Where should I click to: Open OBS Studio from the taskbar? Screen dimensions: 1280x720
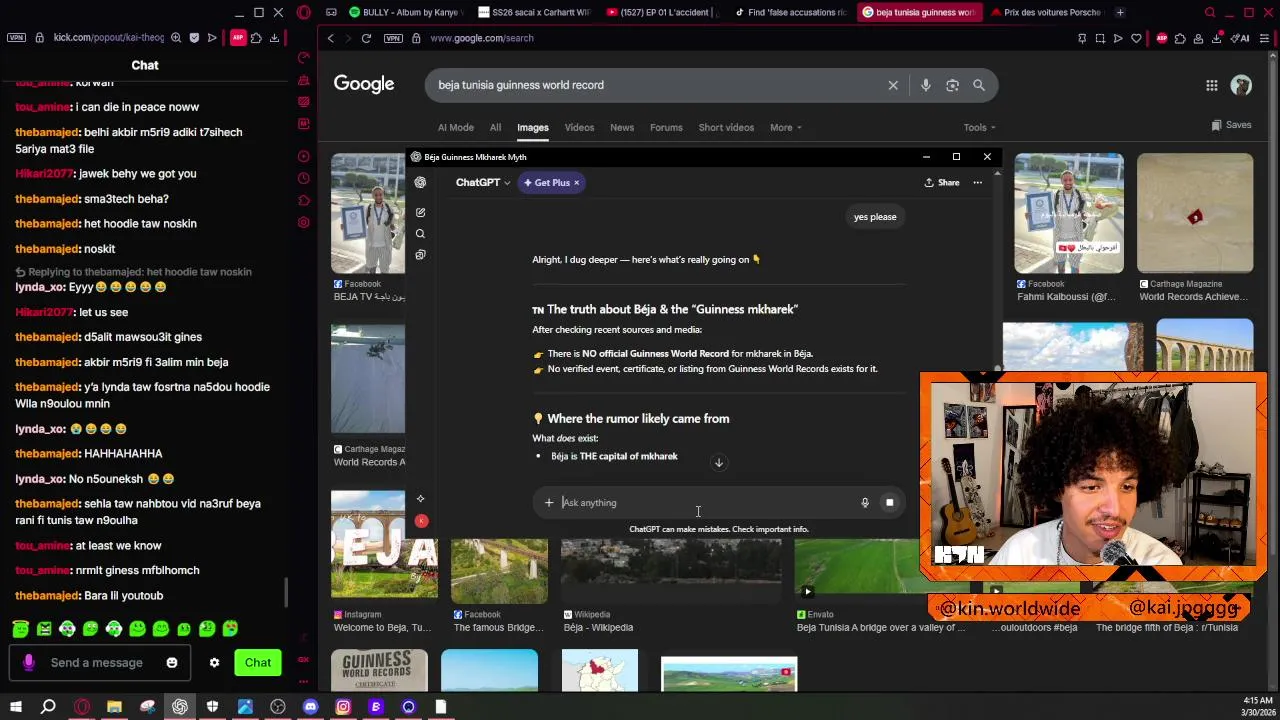(278, 707)
